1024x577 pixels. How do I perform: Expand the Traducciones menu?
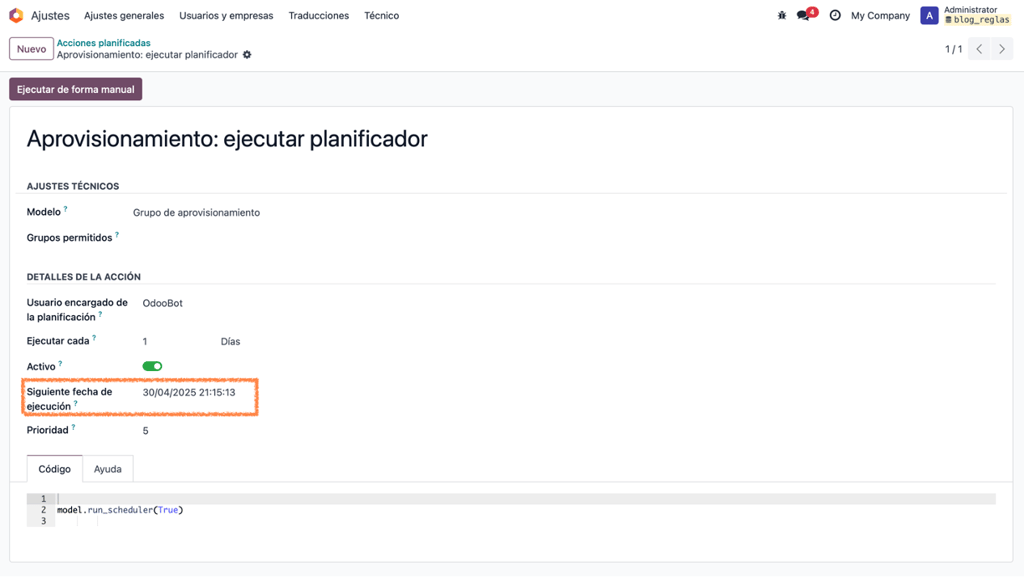point(319,16)
